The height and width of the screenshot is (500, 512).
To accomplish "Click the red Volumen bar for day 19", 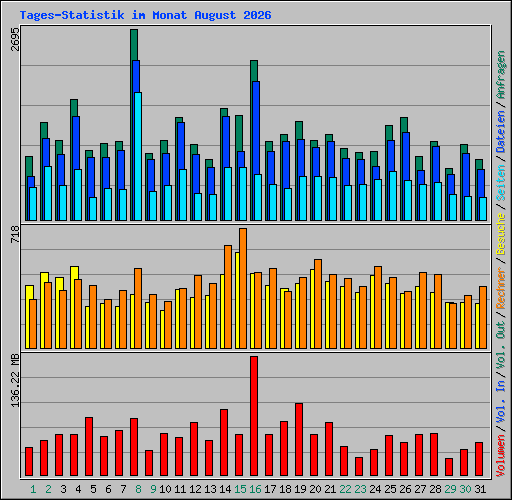I will tap(299, 440).
